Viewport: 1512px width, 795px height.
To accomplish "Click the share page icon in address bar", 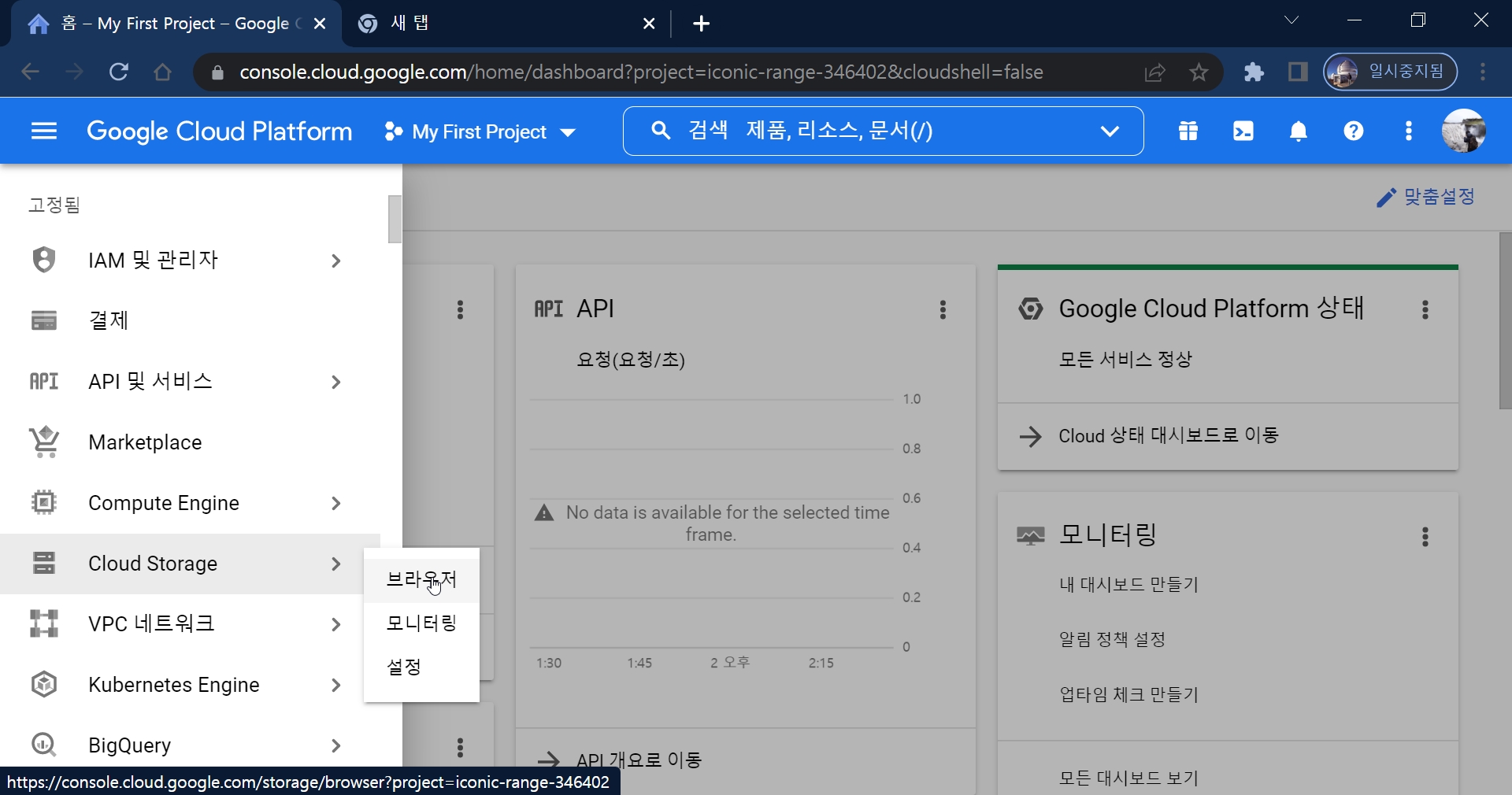I will 1154,72.
